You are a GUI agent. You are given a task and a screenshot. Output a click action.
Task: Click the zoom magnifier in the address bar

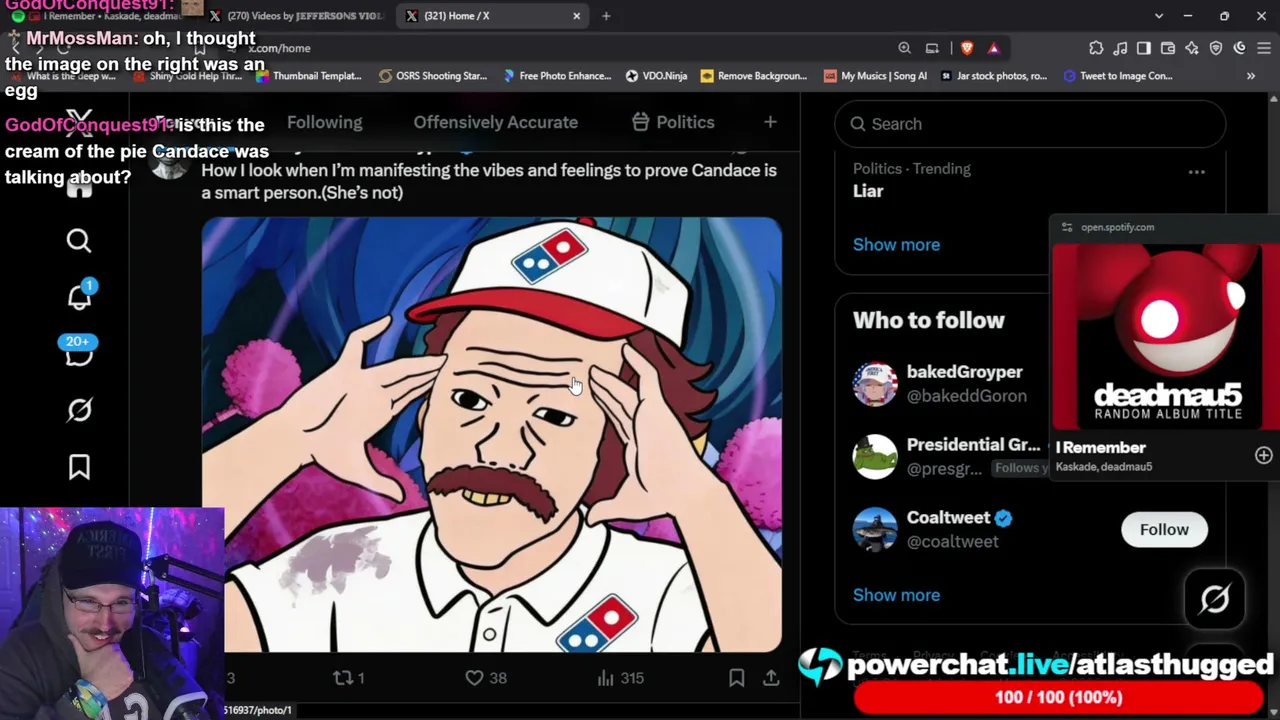904,48
